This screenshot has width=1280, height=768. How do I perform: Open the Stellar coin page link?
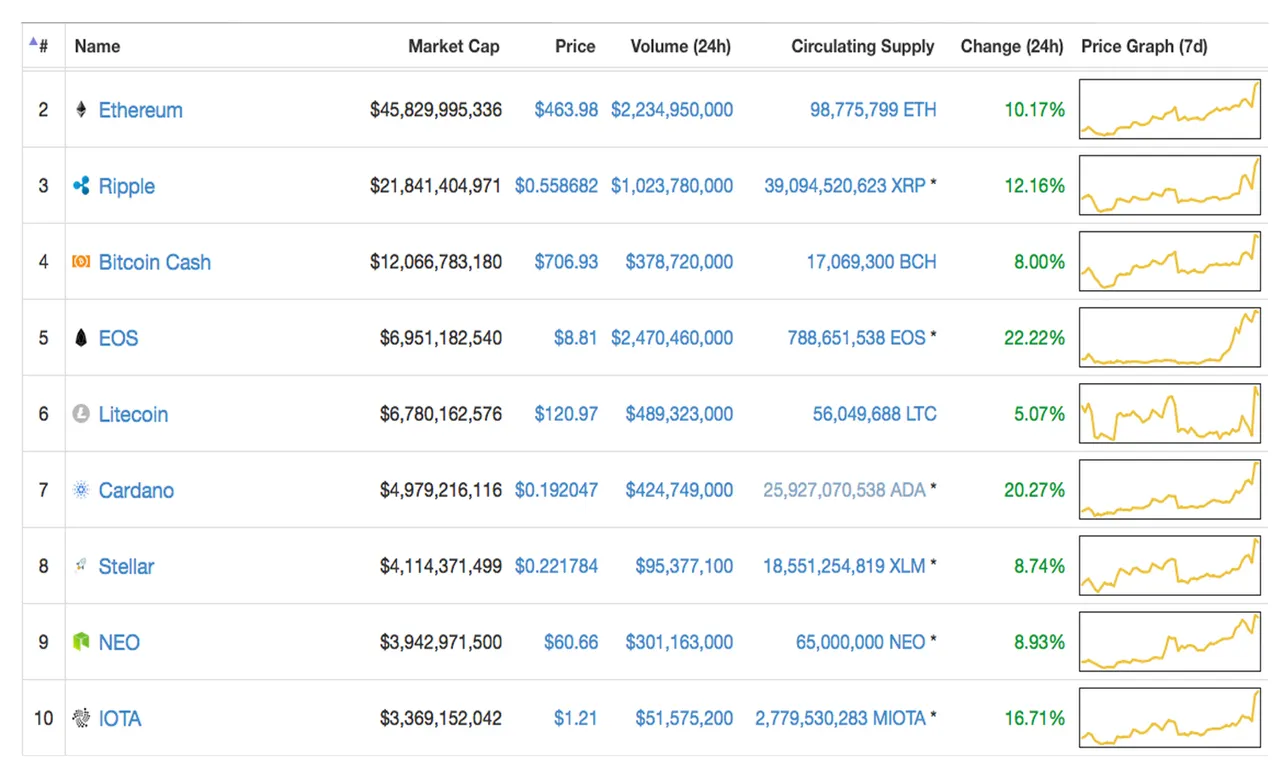click(x=126, y=566)
